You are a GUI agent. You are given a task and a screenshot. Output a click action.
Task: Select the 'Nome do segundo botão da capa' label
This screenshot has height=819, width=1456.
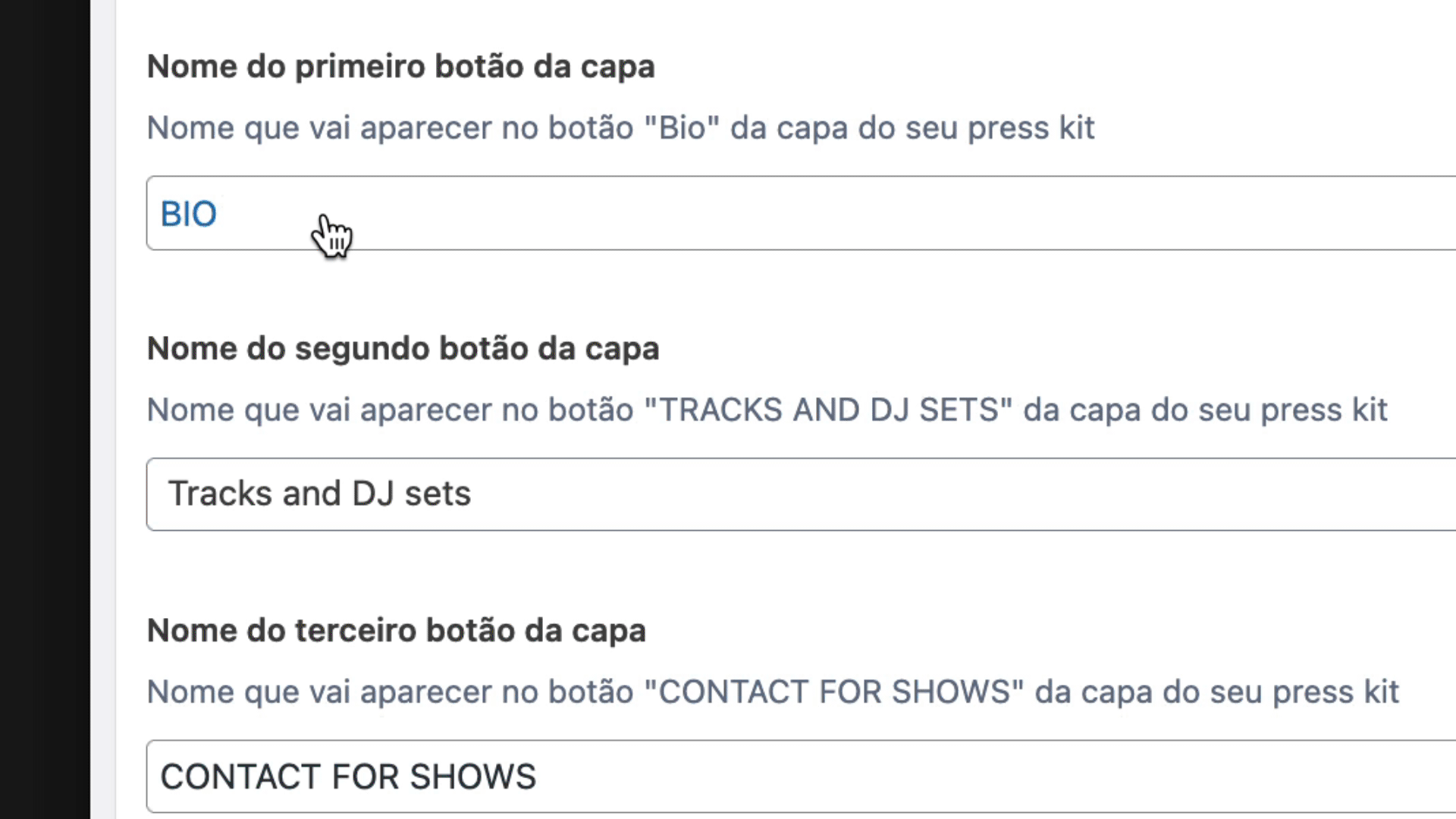[403, 349]
